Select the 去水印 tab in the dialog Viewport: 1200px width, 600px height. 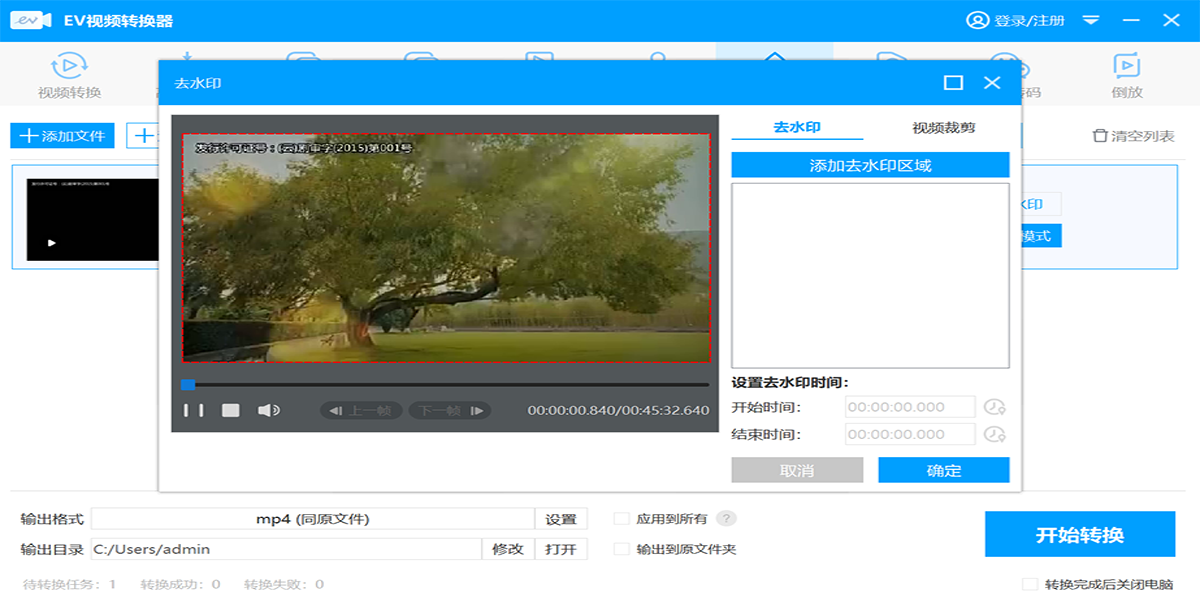click(x=797, y=128)
